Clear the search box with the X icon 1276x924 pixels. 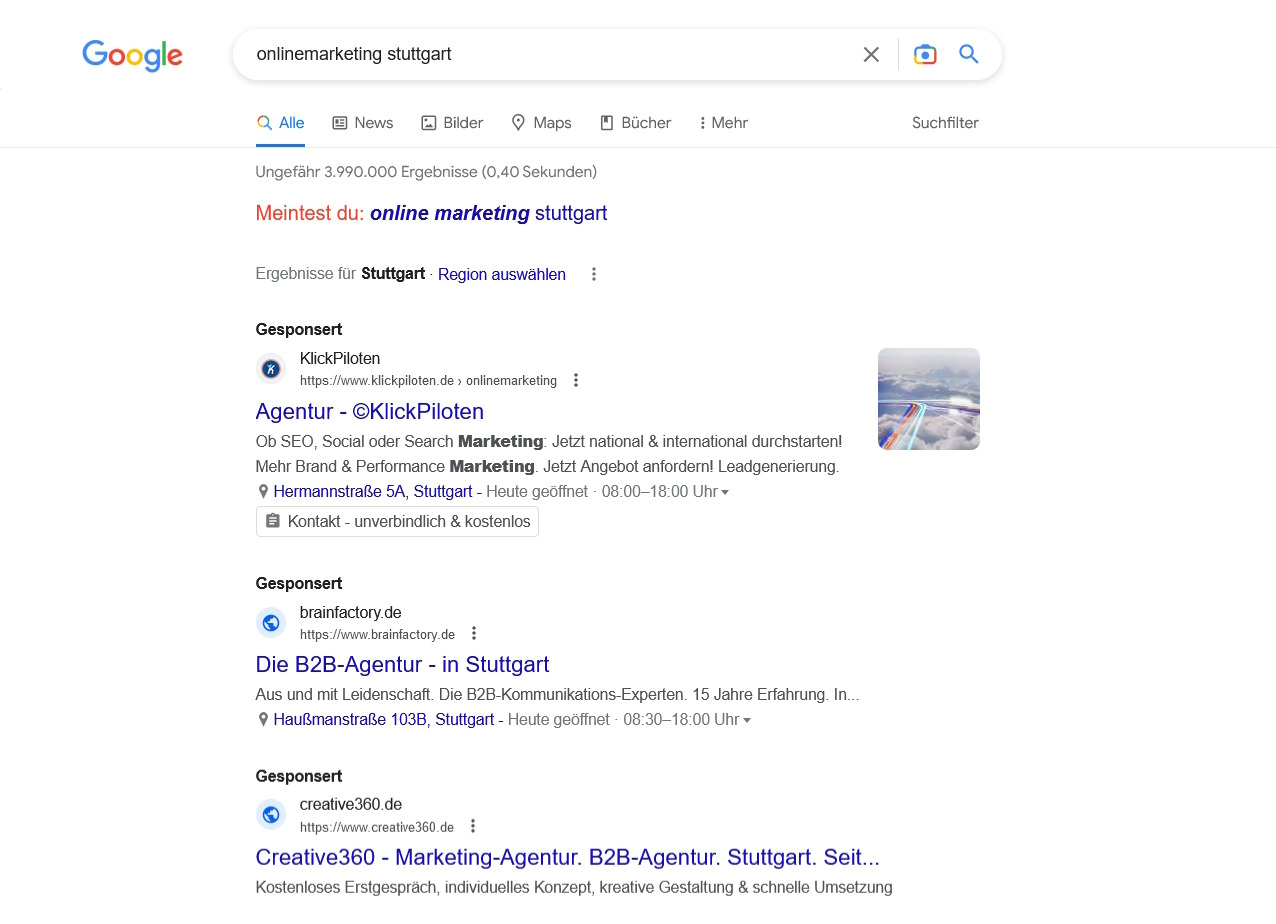[x=871, y=54]
